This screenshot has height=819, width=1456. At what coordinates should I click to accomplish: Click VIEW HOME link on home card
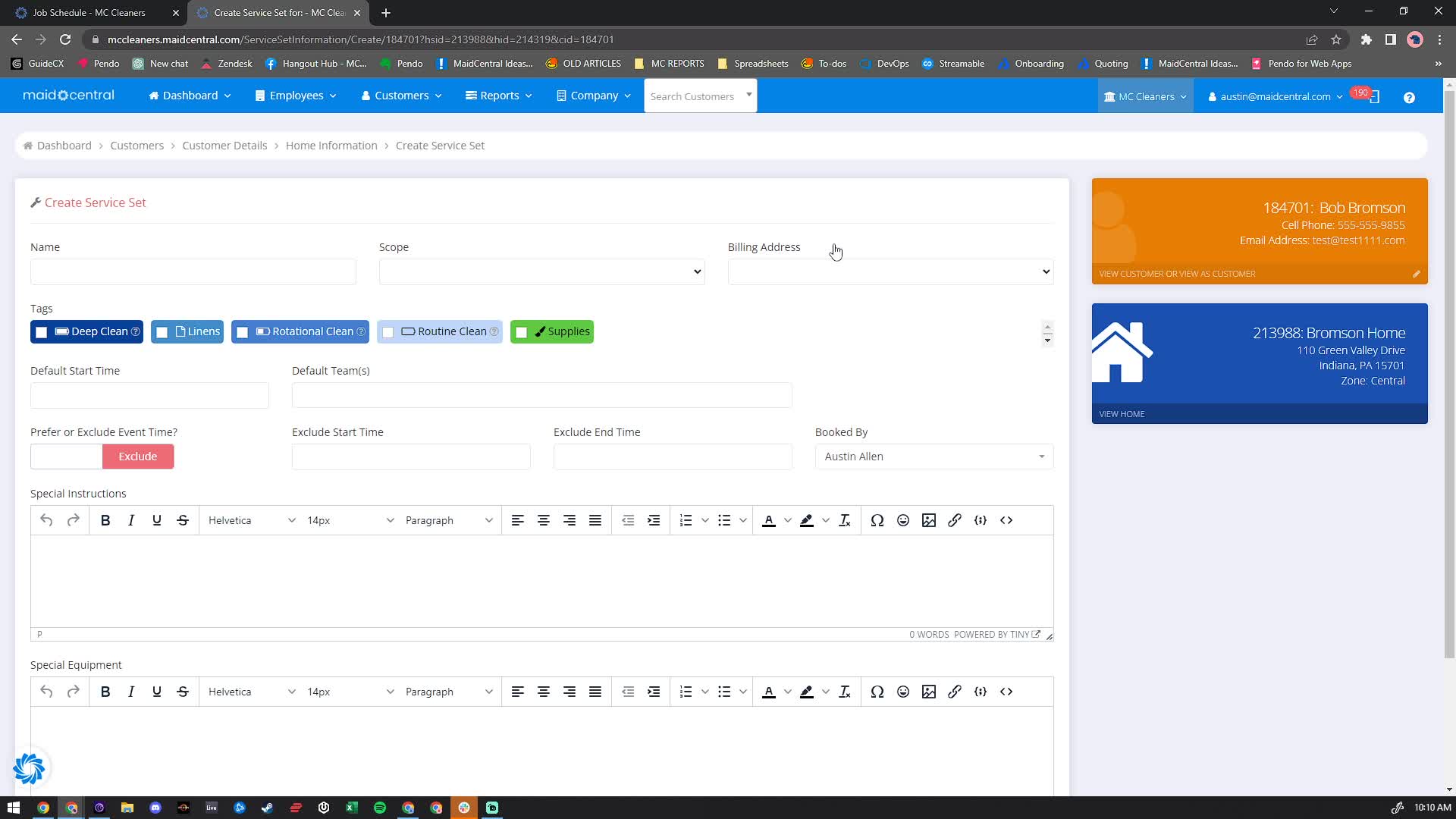coord(1122,414)
